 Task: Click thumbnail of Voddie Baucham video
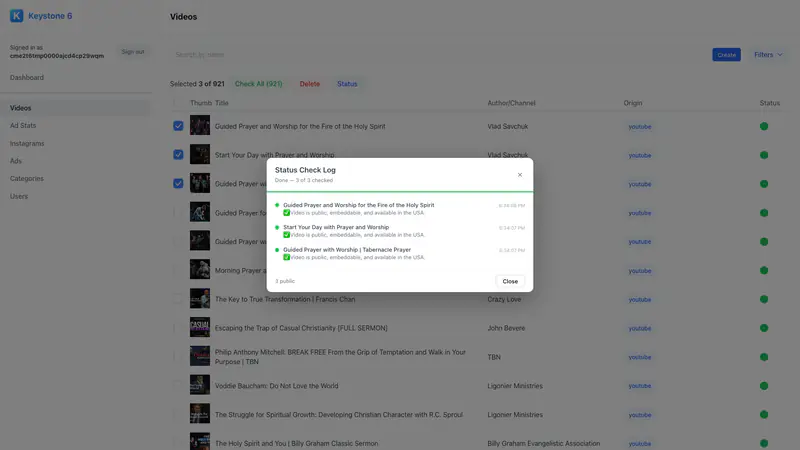point(200,385)
